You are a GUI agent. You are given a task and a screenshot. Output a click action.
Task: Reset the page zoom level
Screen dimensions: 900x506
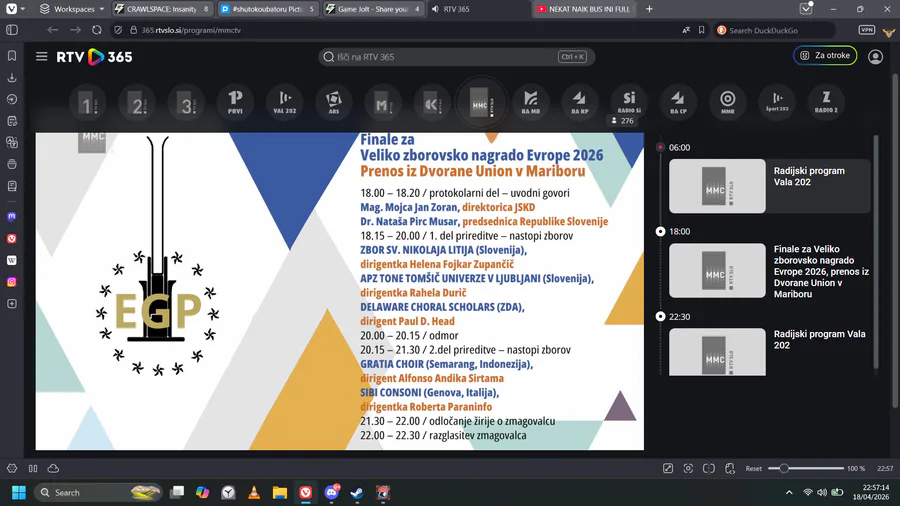[x=753, y=469]
